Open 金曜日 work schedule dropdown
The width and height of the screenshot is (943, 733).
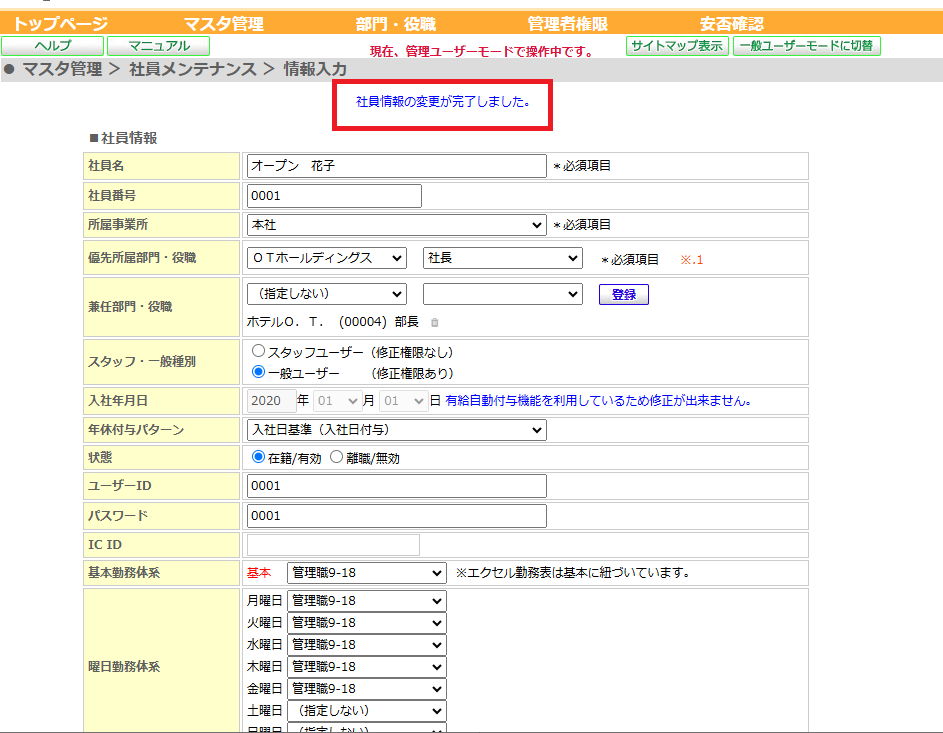(x=367, y=689)
